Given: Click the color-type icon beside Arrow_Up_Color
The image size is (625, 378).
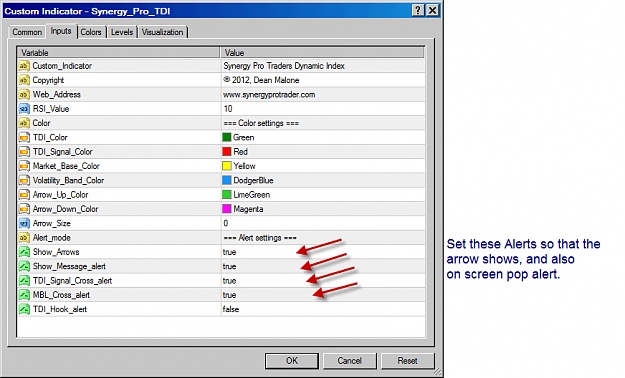Looking at the screenshot, I should click(x=24, y=195).
